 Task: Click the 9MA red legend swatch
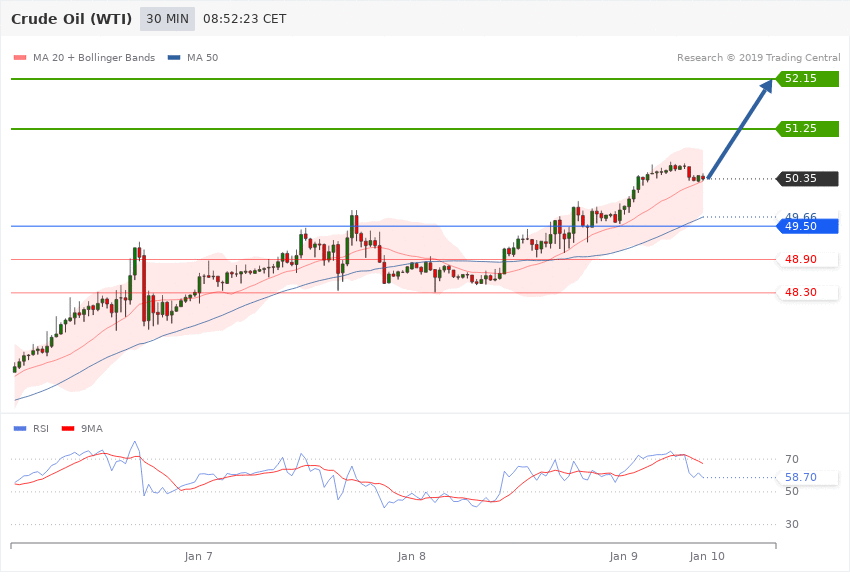click(x=68, y=429)
